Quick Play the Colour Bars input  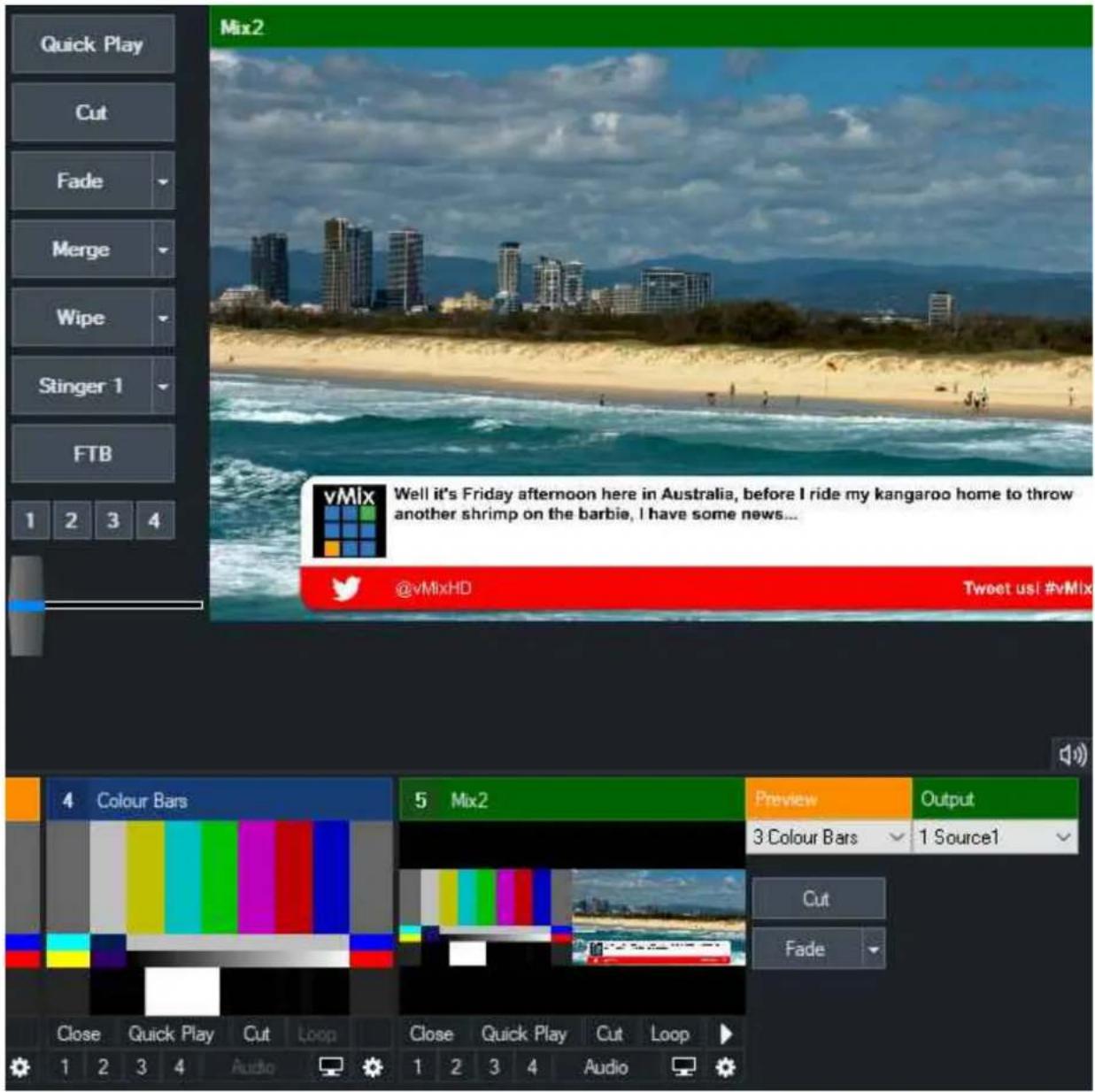point(171,1034)
